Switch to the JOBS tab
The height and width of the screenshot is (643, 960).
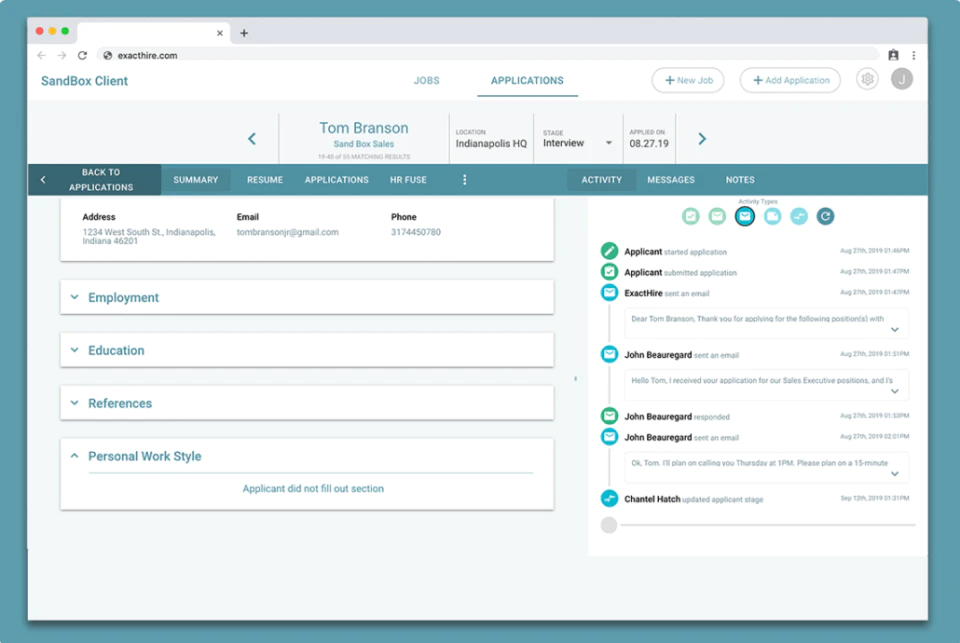[426, 80]
